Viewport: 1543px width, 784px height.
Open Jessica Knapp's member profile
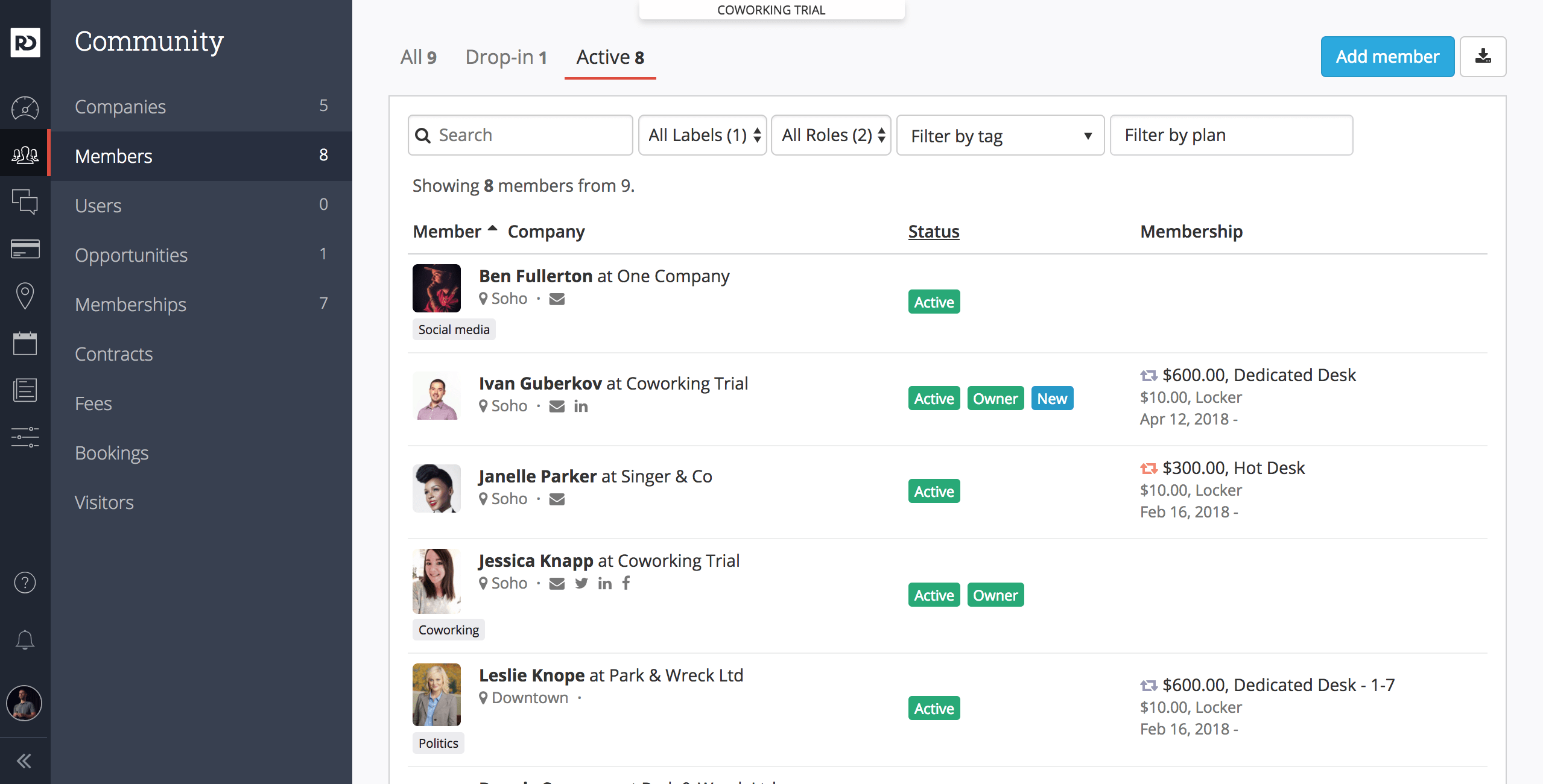click(536, 561)
